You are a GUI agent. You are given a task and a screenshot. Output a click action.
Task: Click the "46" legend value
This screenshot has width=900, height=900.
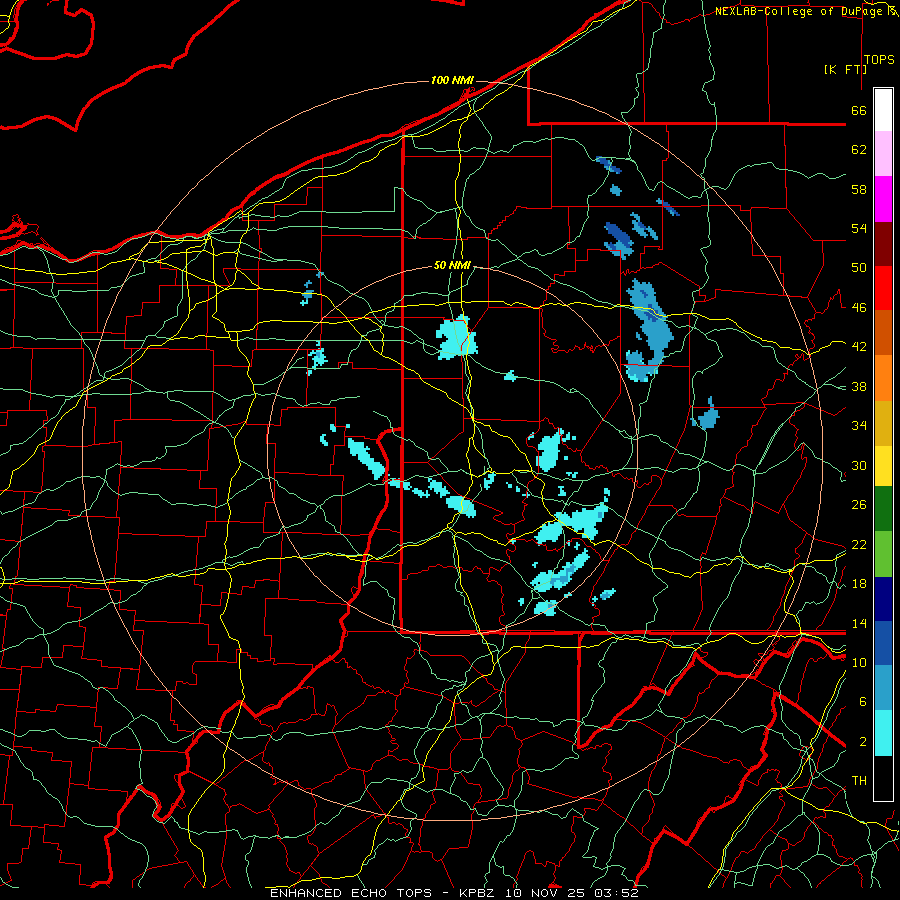[x=859, y=308]
